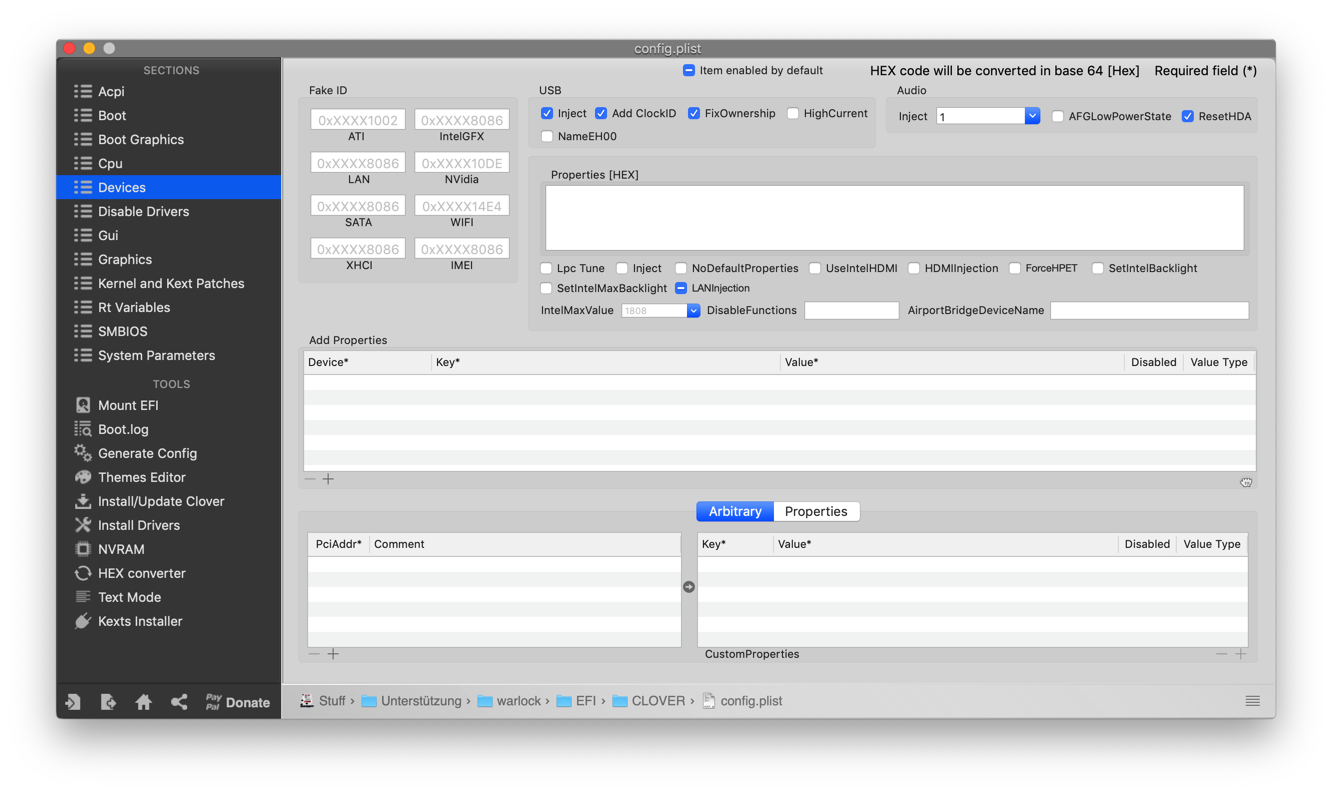Uncheck the USB Inject checkbox
This screenshot has height=793, width=1332.
point(547,113)
